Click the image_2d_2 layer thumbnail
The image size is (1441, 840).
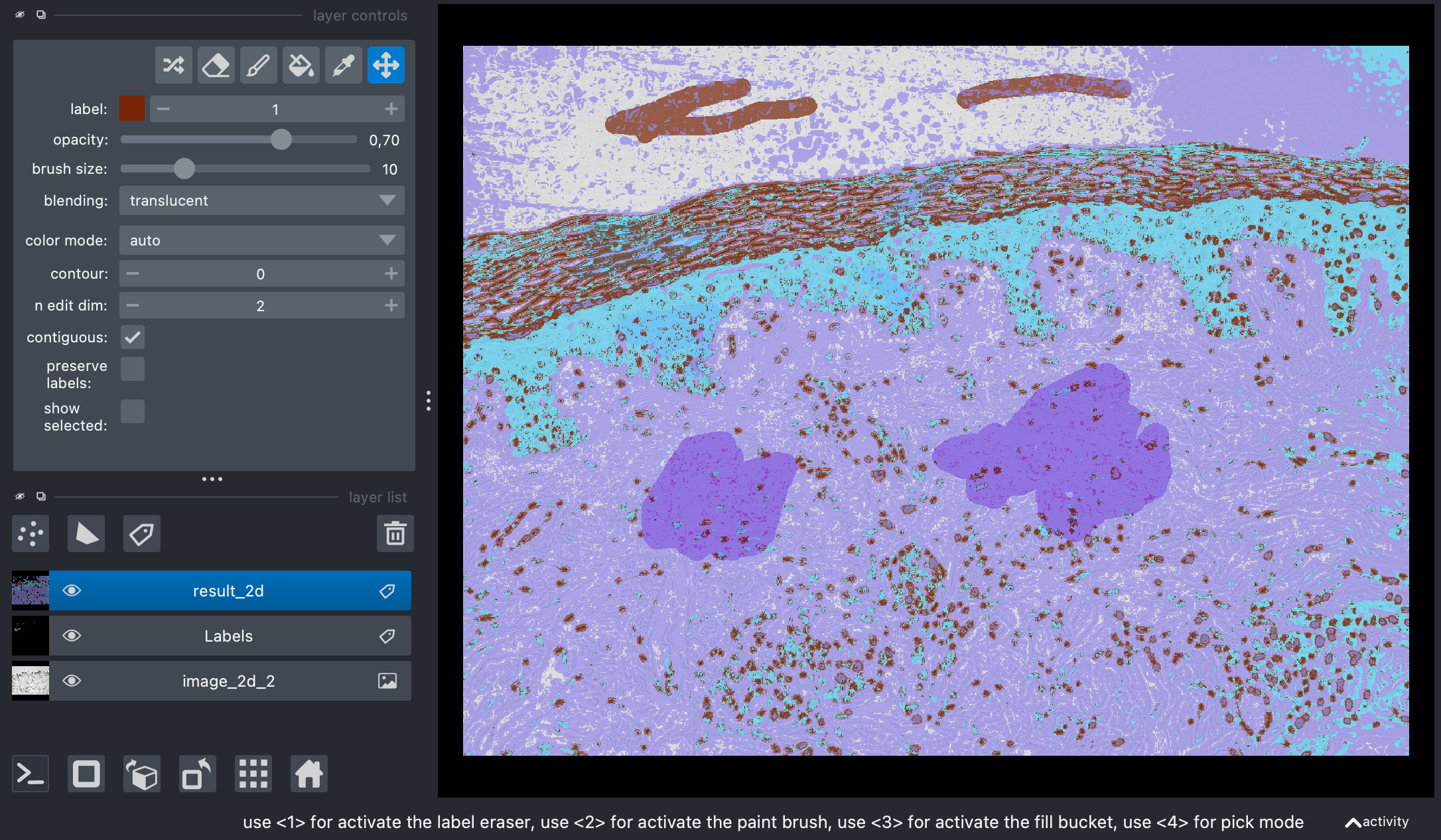(31, 681)
